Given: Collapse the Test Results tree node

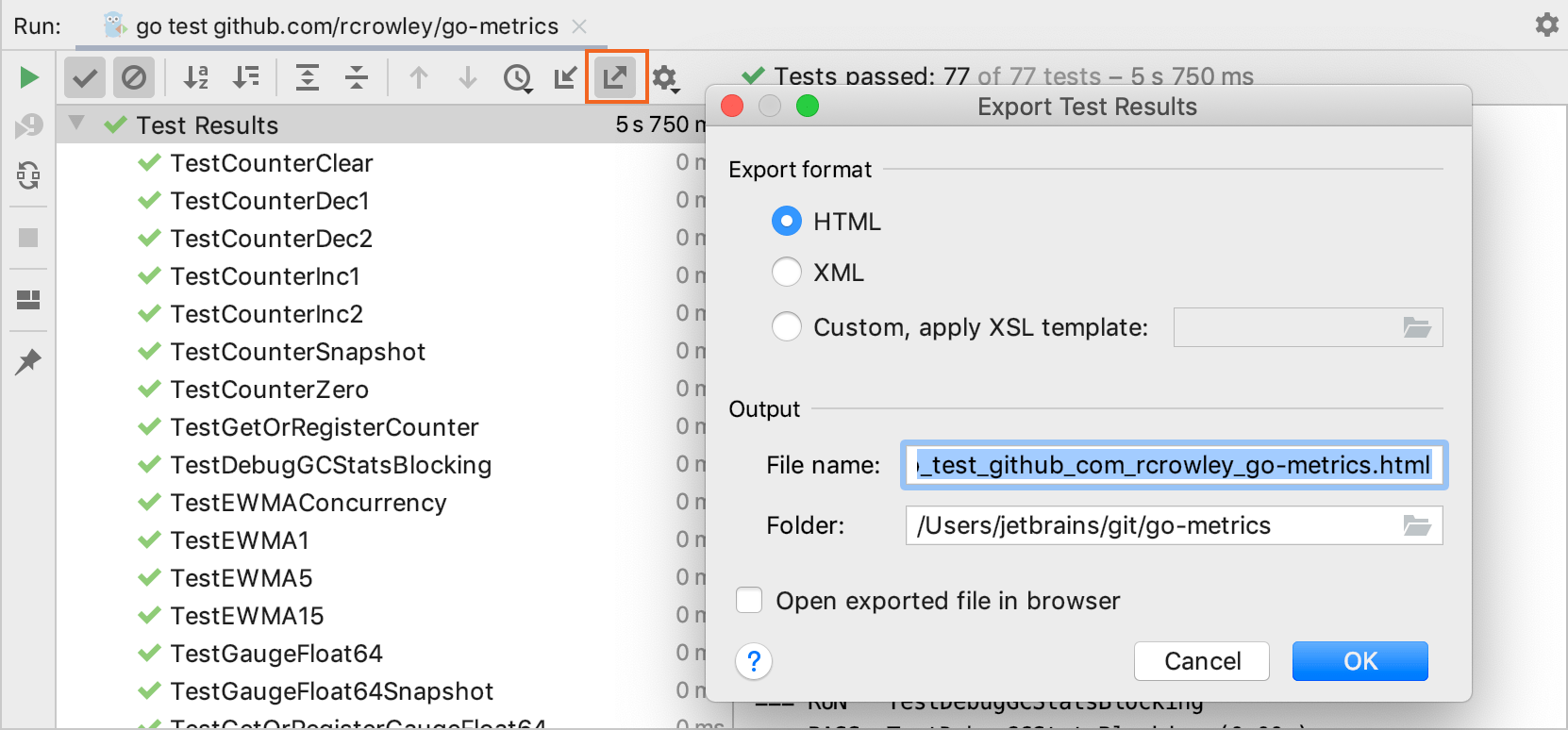Looking at the screenshot, I should 77,124.
